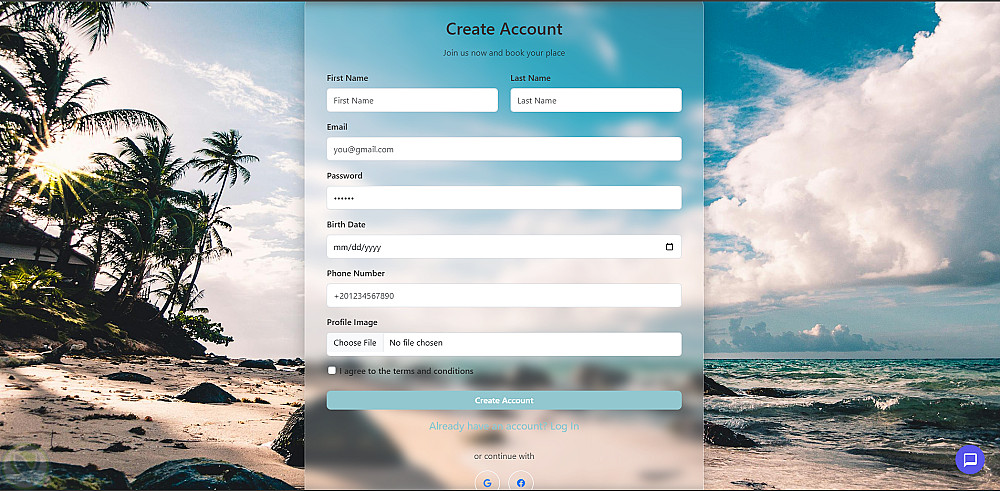Click into the Password input field
1000x491 pixels.
coord(504,198)
